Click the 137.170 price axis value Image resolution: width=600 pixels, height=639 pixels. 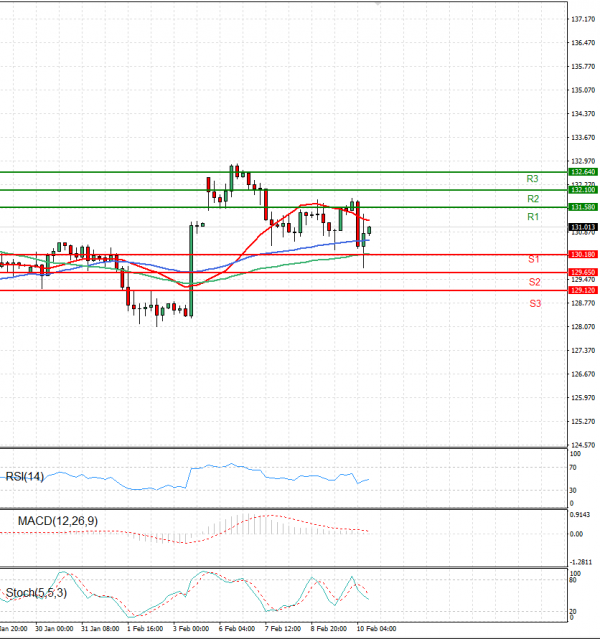(x=583, y=19)
